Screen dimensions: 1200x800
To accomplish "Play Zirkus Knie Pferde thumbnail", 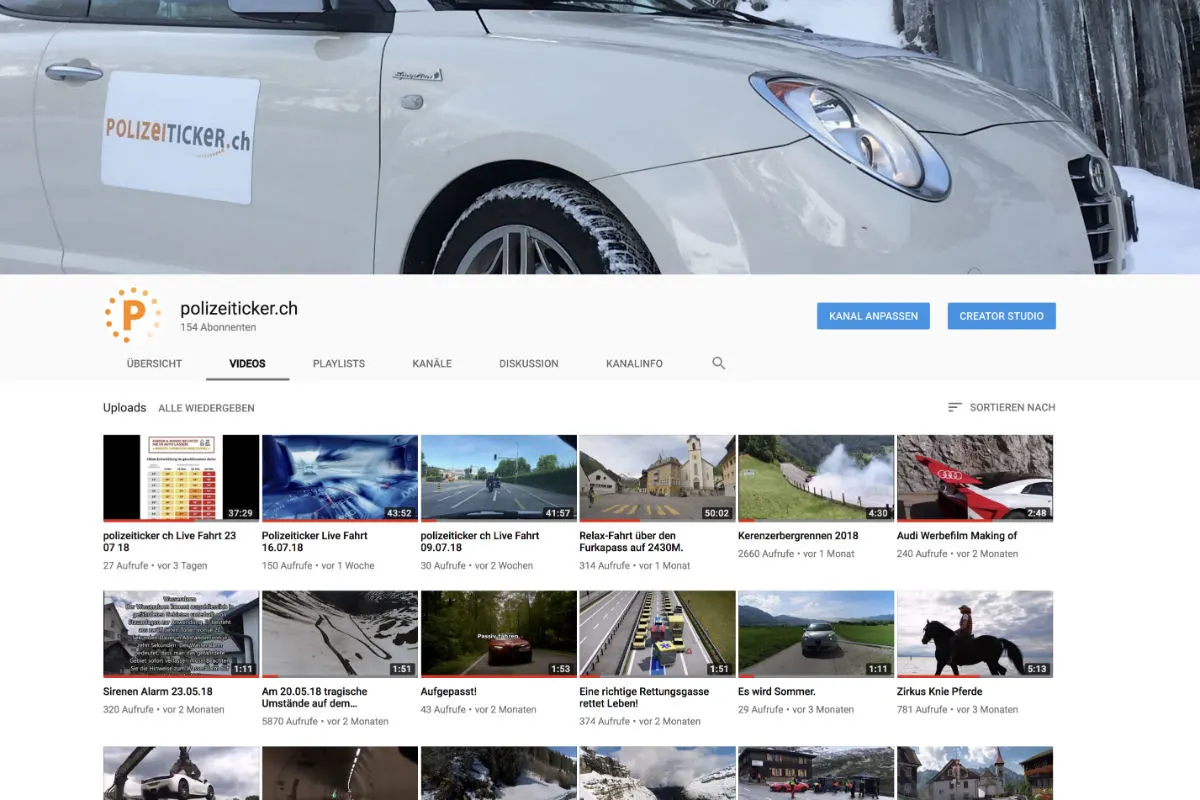I will pyautogui.click(x=975, y=634).
